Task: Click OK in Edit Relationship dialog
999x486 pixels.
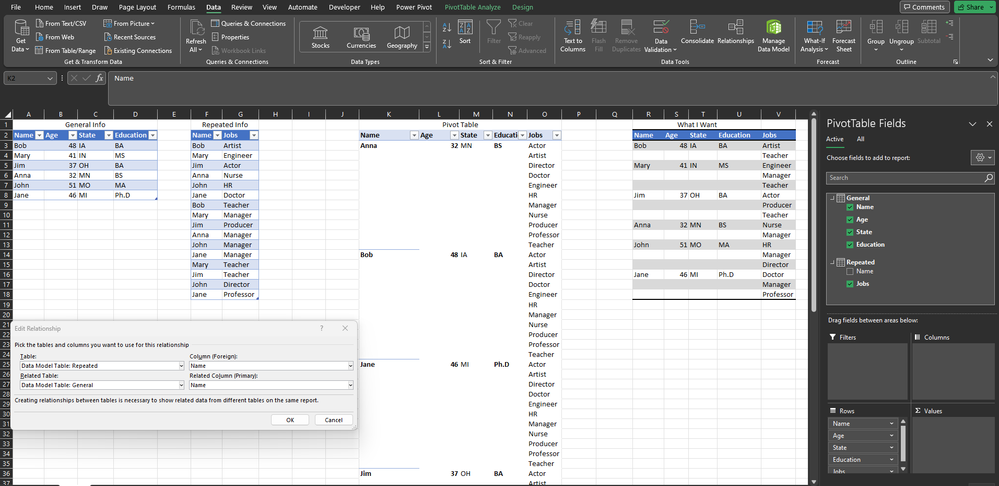Action: (289, 420)
